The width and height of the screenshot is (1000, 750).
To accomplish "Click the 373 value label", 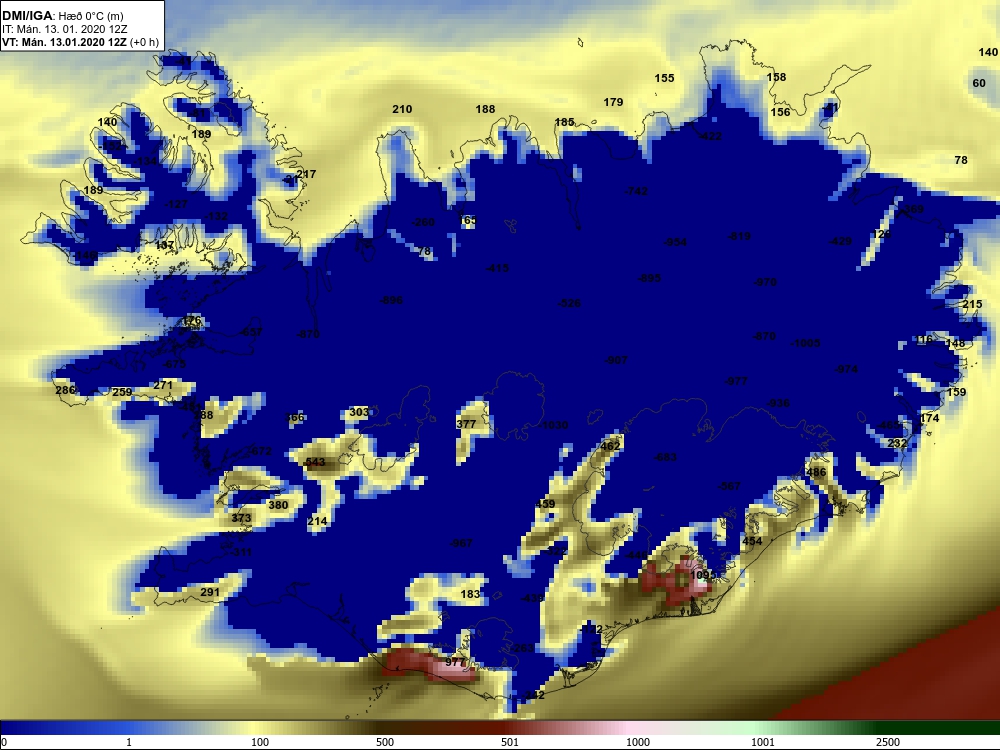I will click(x=241, y=518).
